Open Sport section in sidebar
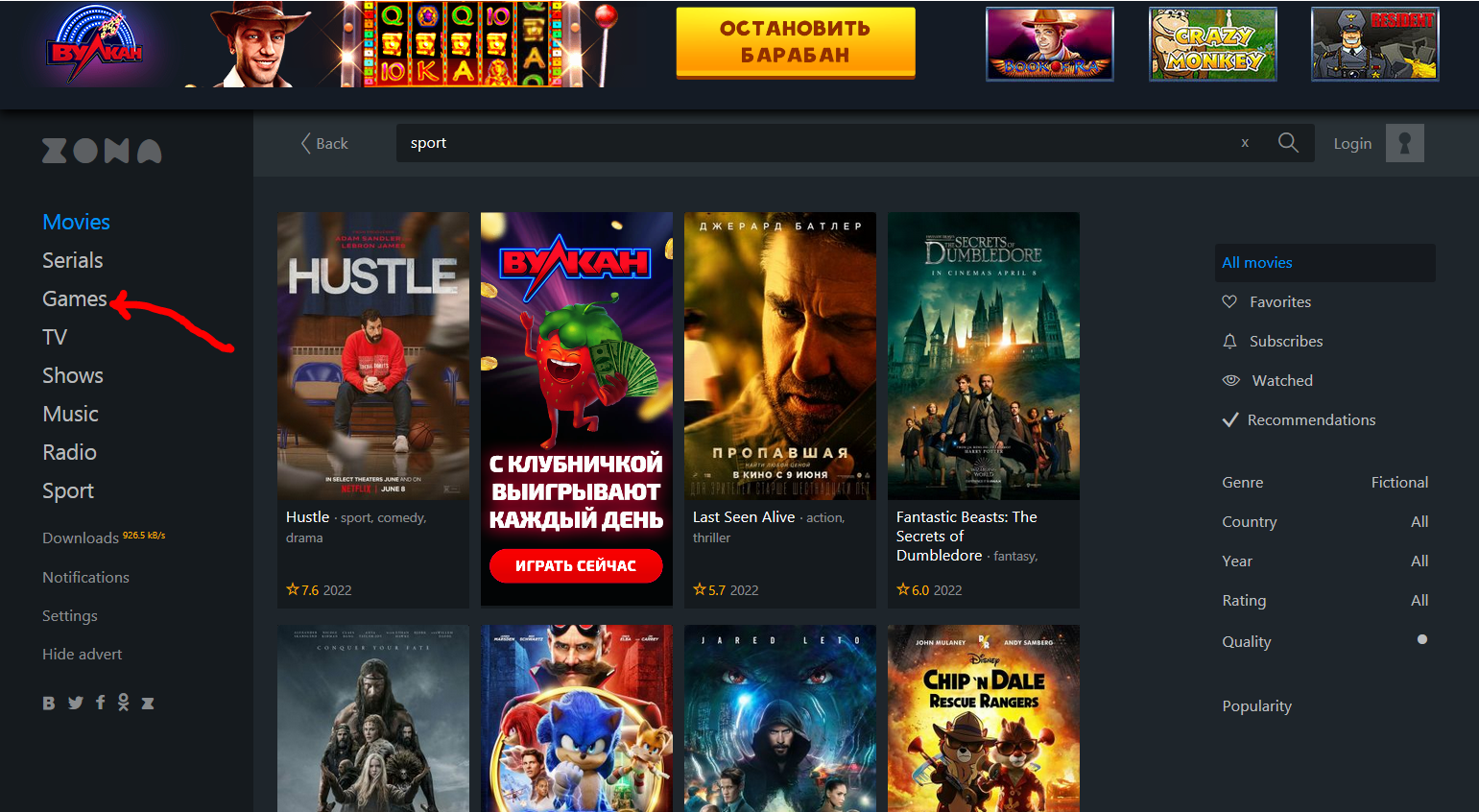Viewport: 1479px width, 812px height. coord(68,491)
